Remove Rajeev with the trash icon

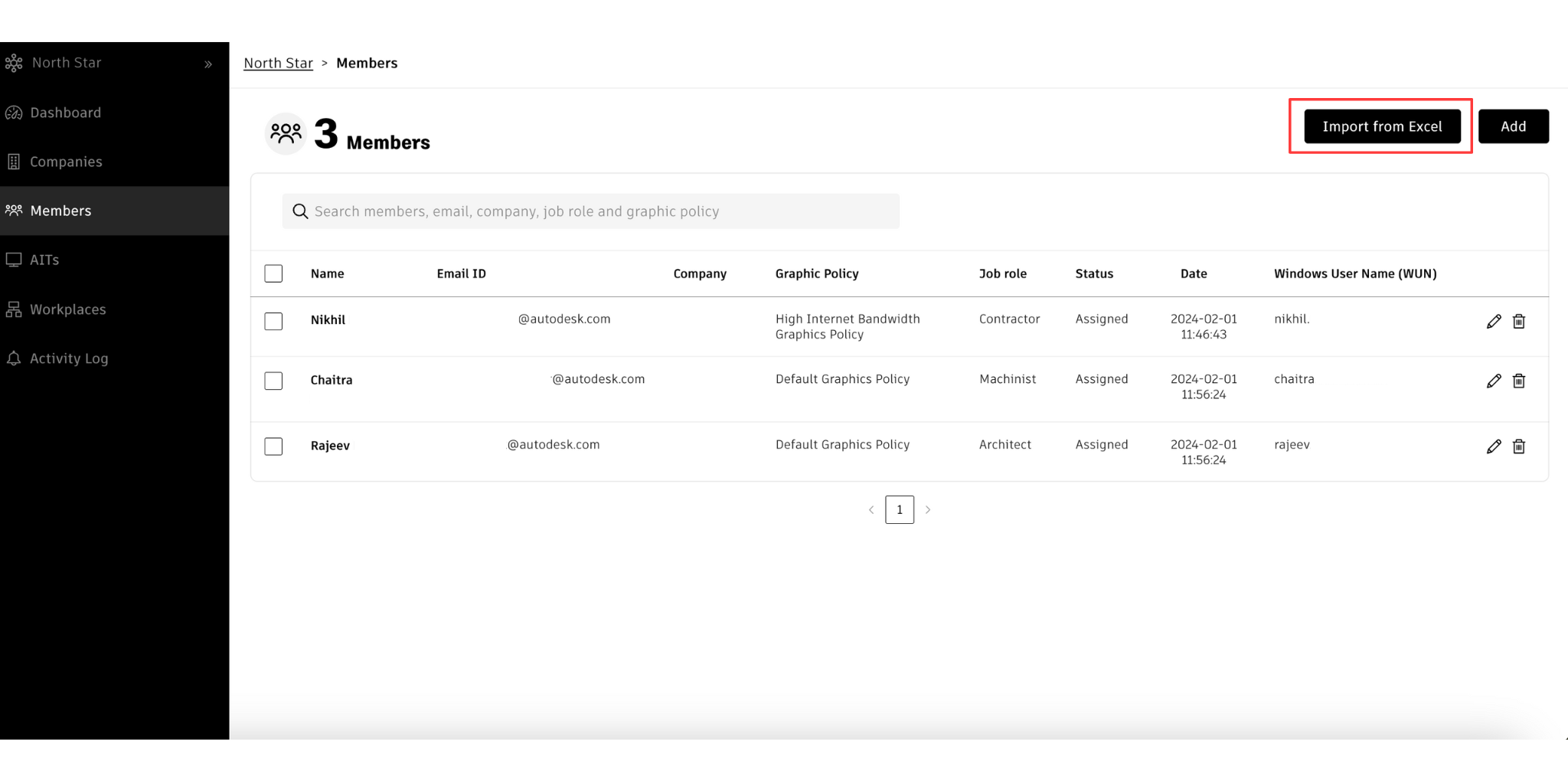[1519, 447]
